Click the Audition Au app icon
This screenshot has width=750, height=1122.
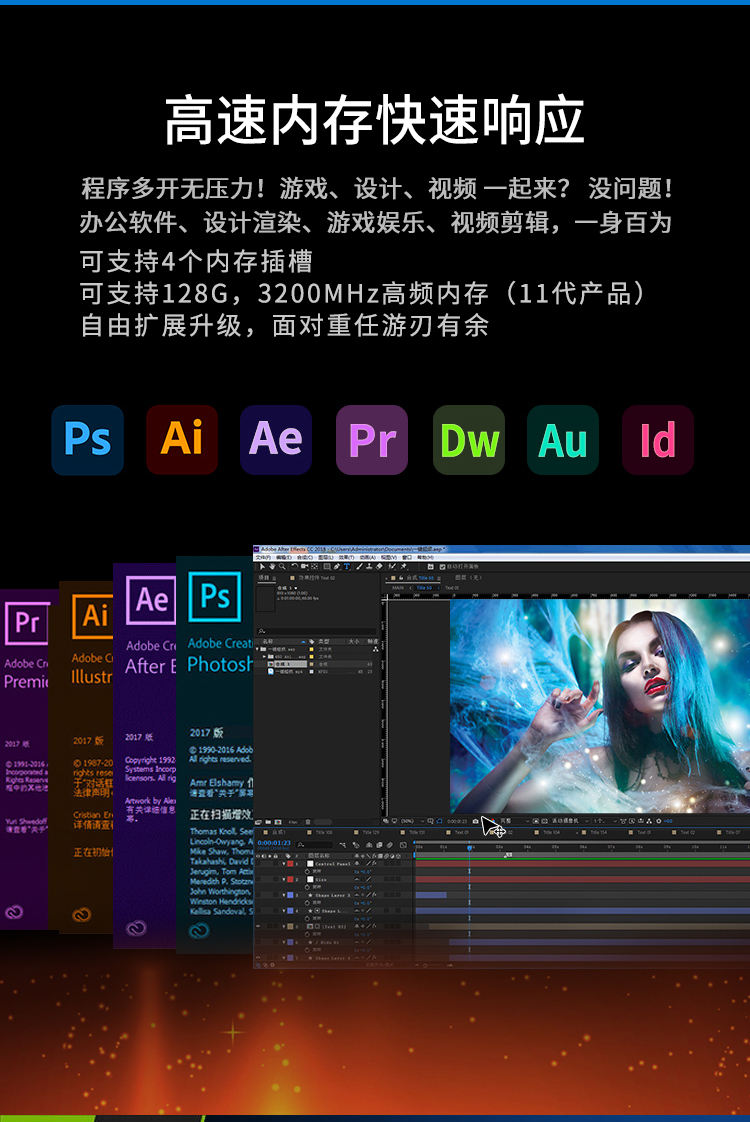click(x=562, y=439)
